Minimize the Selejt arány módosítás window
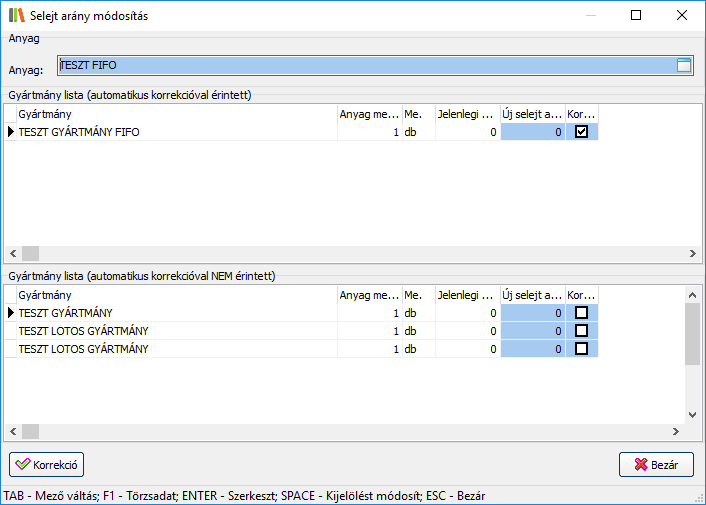The width and height of the screenshot is (706, 505). tap(590, 15)
